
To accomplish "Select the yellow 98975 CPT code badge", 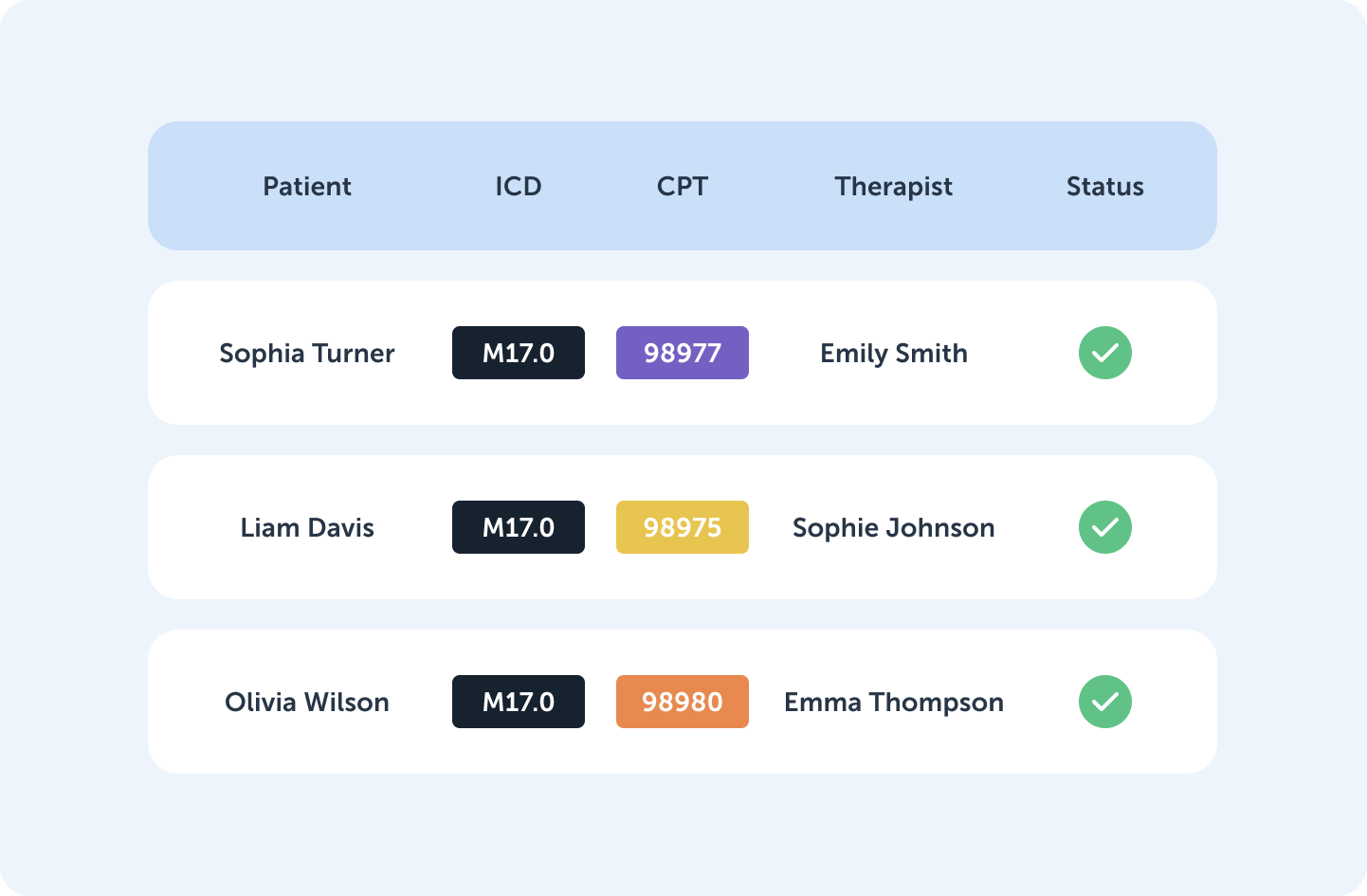I will coord(683,527).
